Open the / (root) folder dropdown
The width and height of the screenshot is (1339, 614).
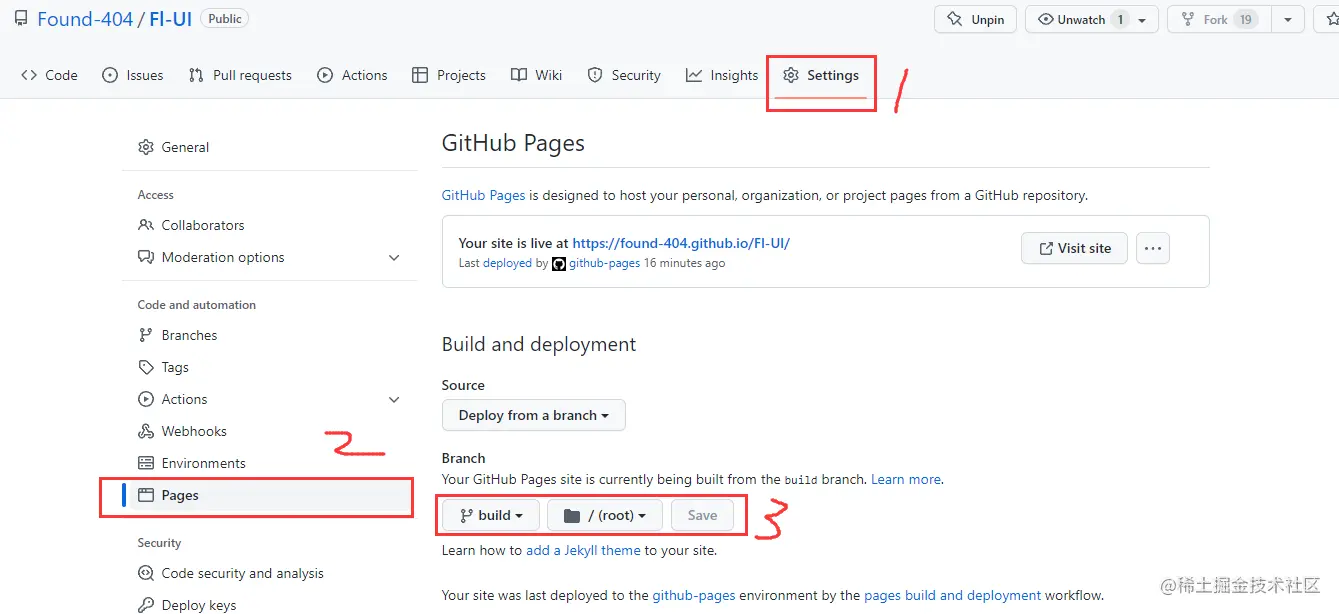pos(605,515)
